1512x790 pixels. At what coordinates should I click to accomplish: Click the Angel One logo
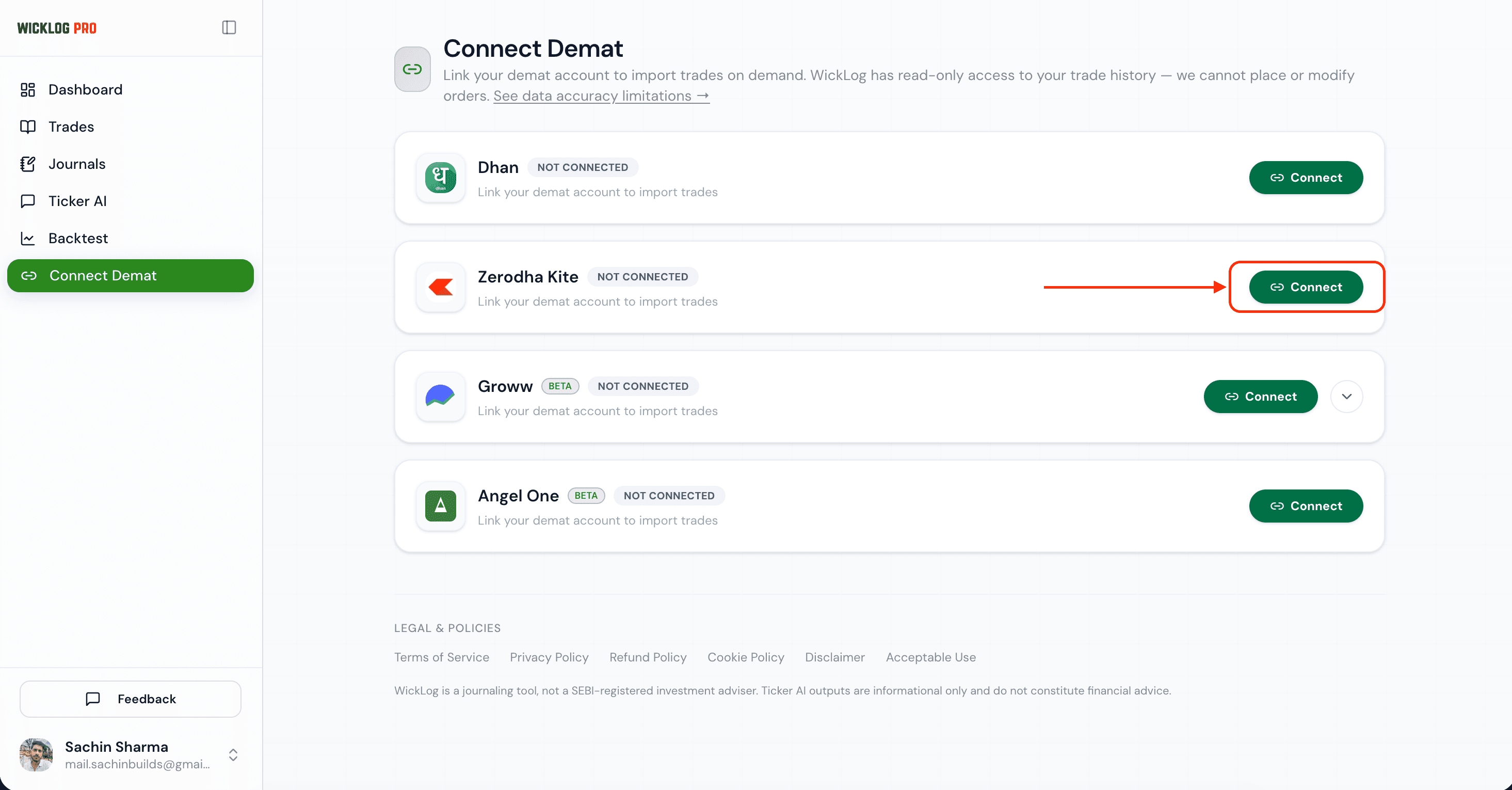coord(440,505)
